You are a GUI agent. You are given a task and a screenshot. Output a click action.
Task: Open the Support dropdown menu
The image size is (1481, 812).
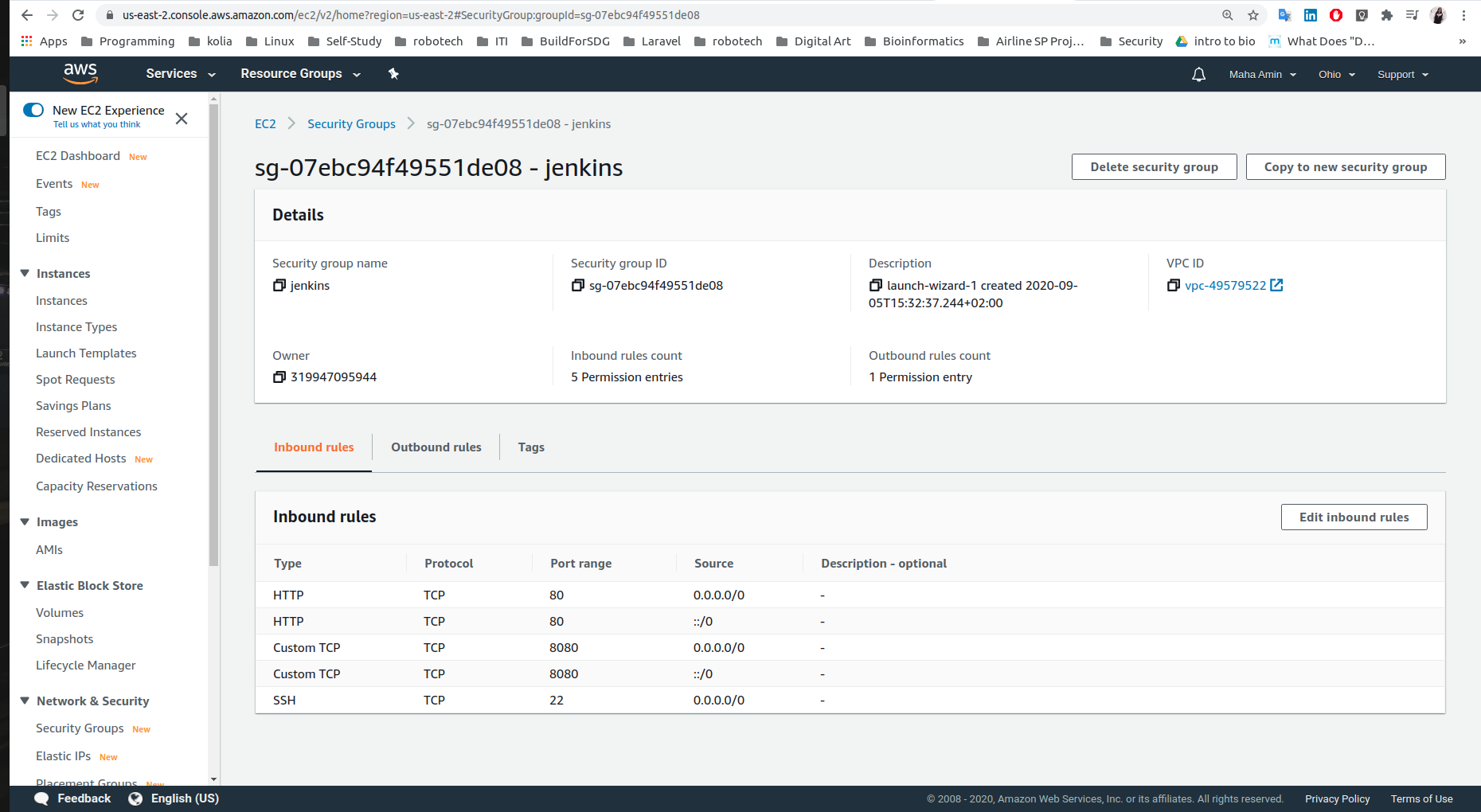1403,74
